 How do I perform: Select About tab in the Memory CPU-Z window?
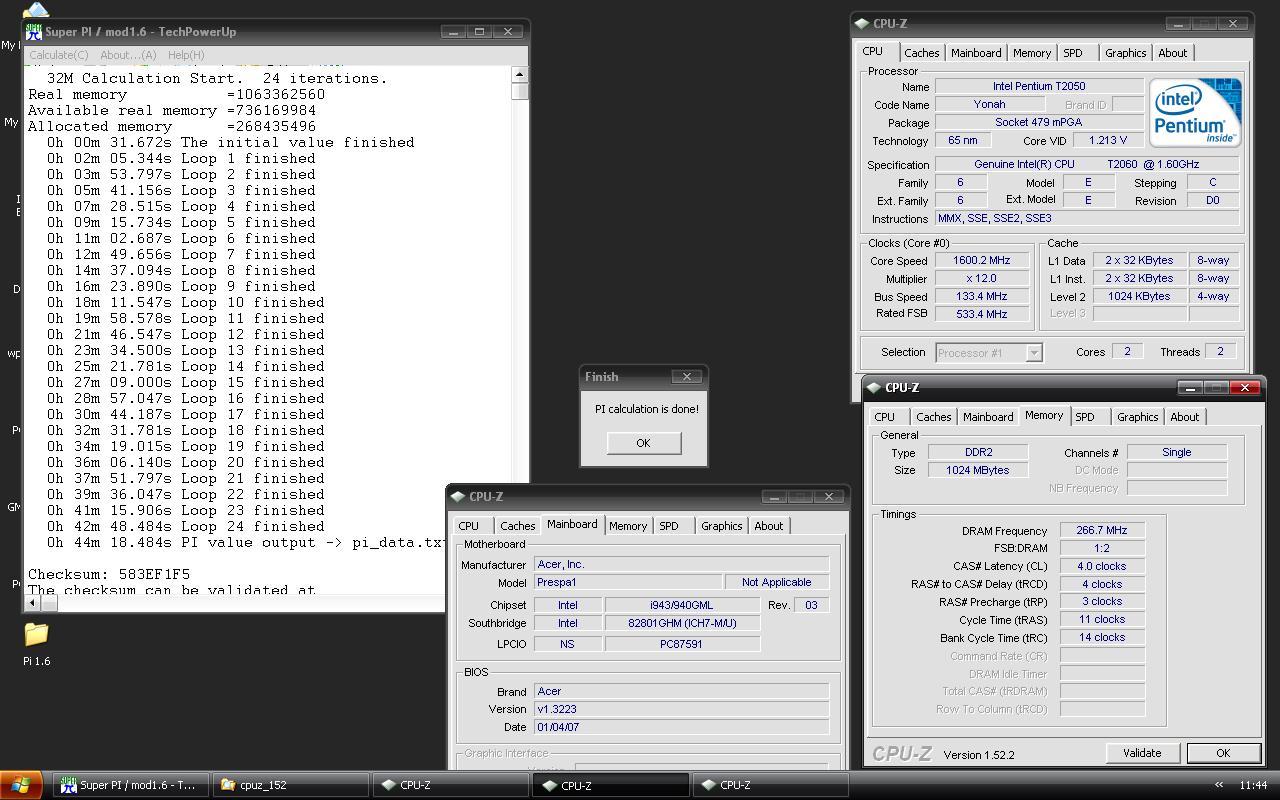pyautogui.click(x=1185, y=417)
